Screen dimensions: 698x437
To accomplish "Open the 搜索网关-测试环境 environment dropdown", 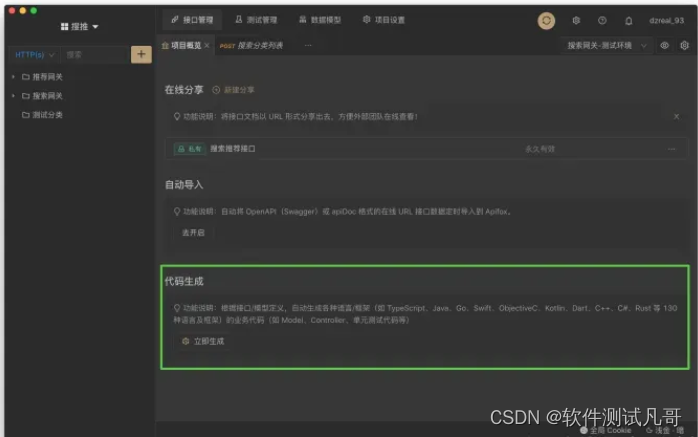I will pos(606,46).
